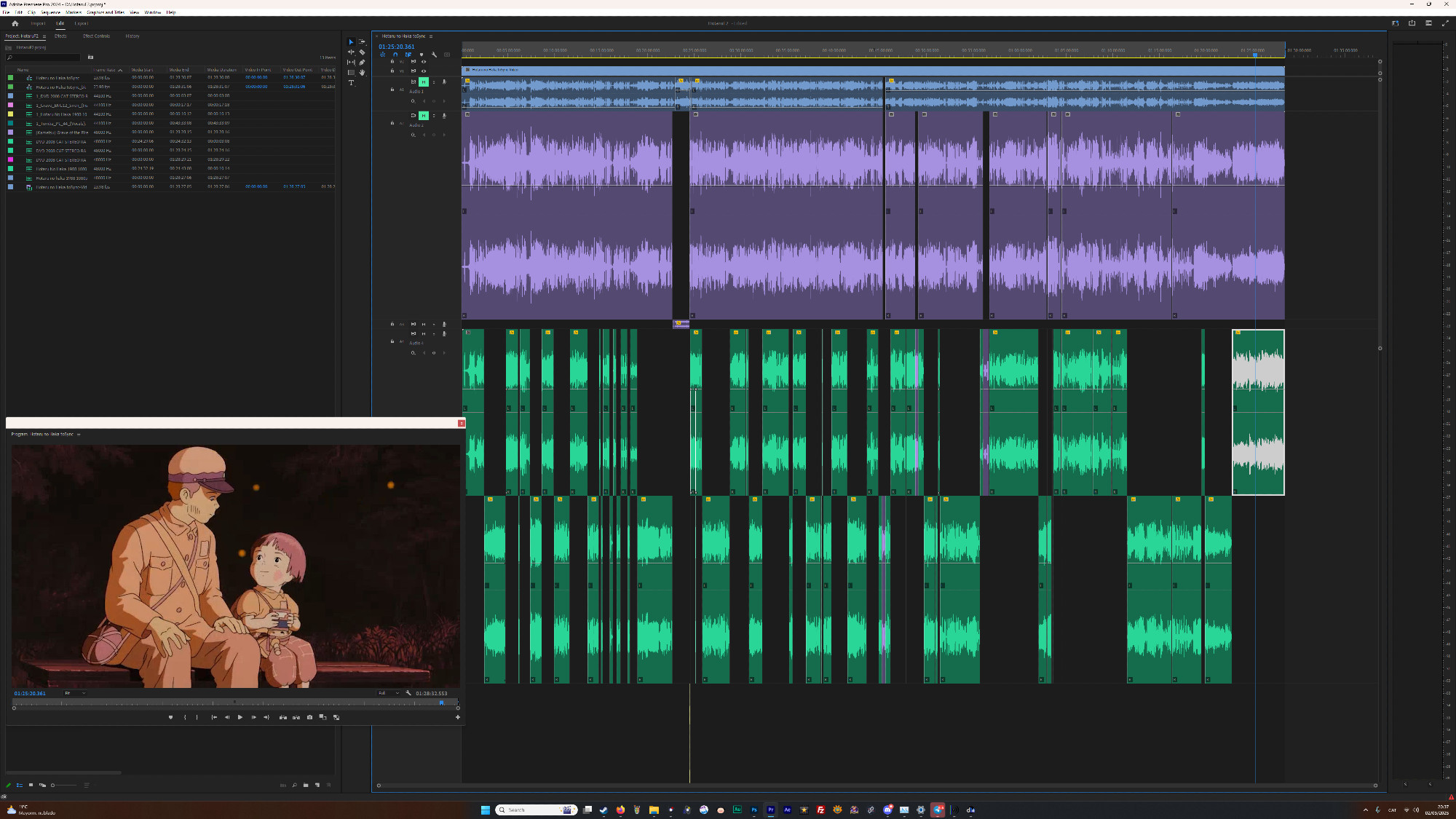The image size is (1456, 819).
Task: Click Mark In button in Program monitor
Action: point(185,717)
